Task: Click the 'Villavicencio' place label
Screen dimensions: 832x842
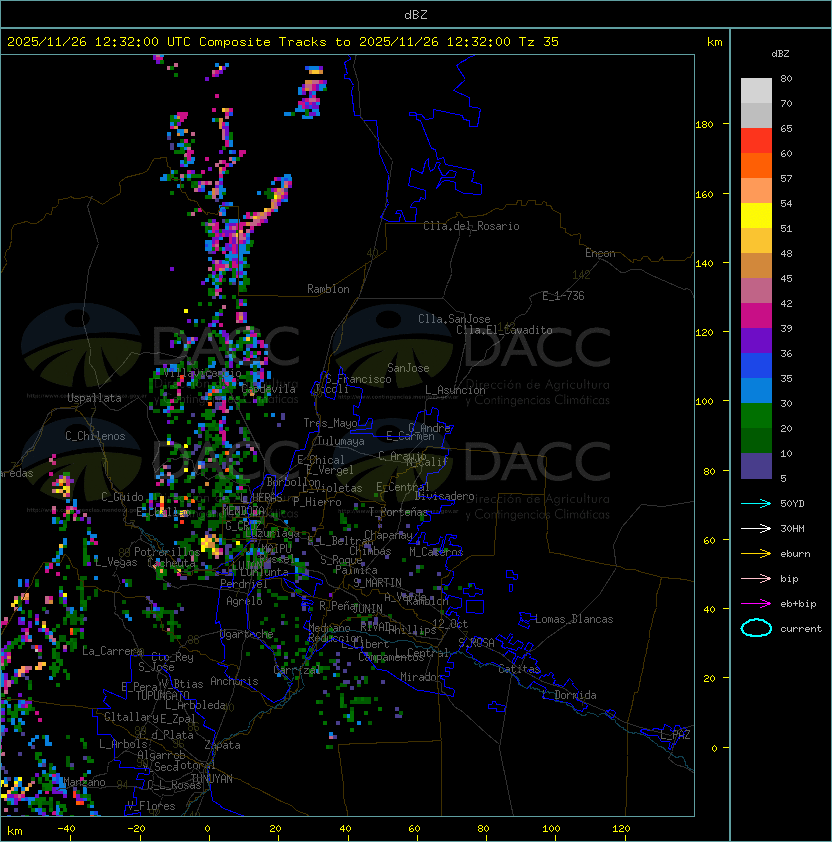Action: pos(202,373)
